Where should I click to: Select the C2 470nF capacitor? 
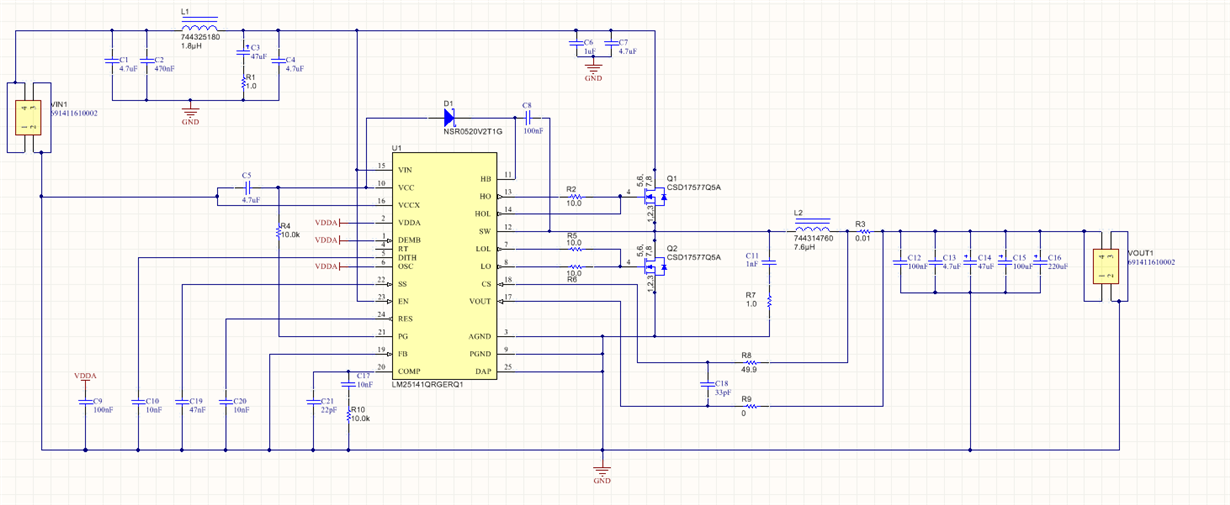146,62
